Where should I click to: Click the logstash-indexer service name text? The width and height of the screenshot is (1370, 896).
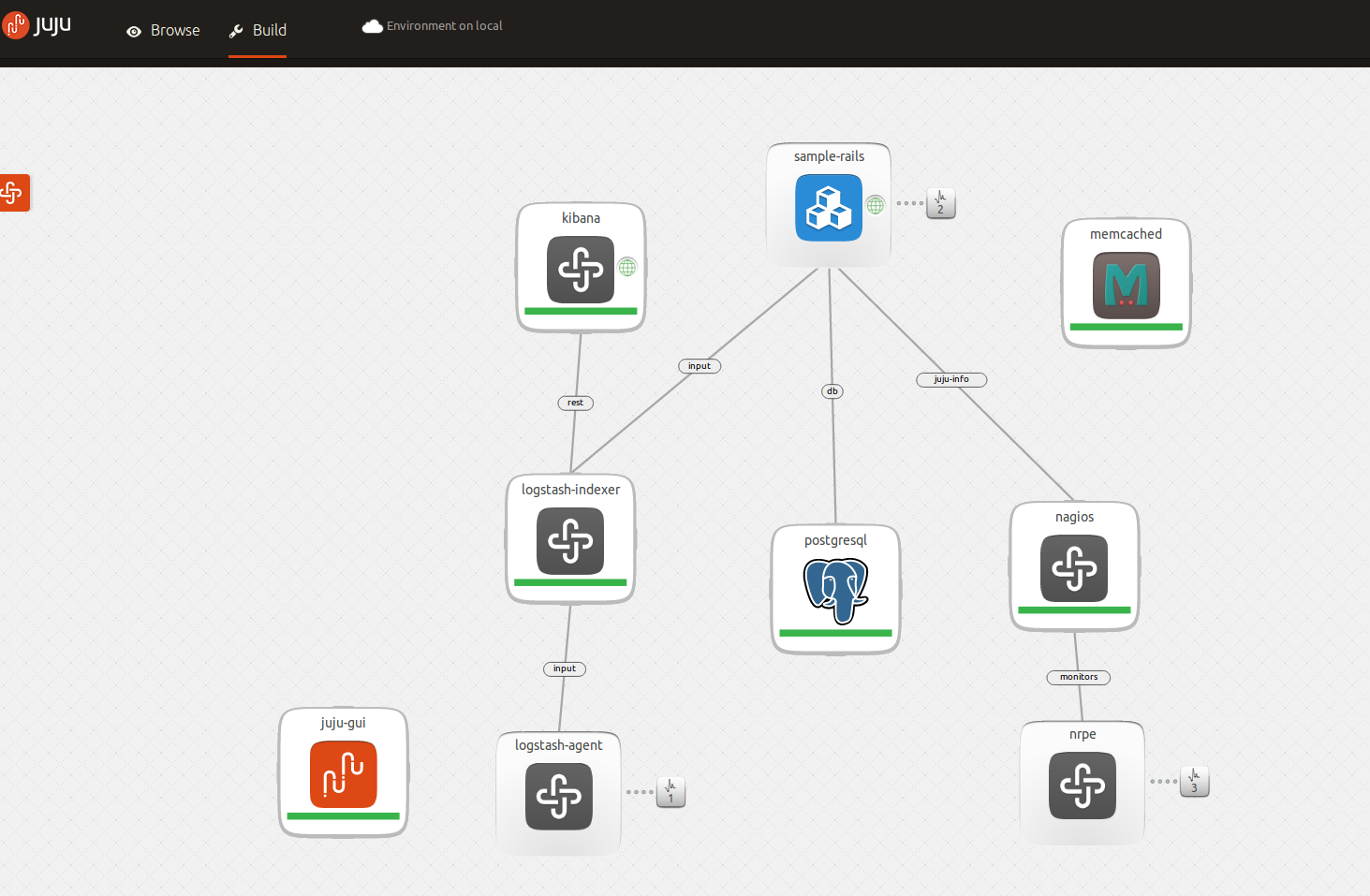570,490
